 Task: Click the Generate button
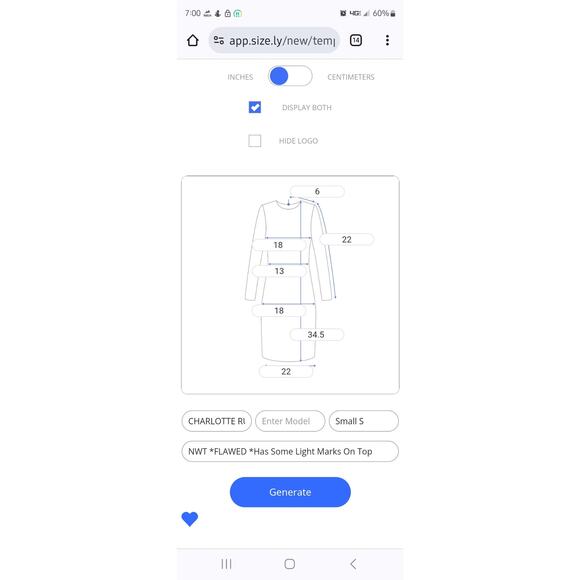pyautogui.click(x=290, y=492)
